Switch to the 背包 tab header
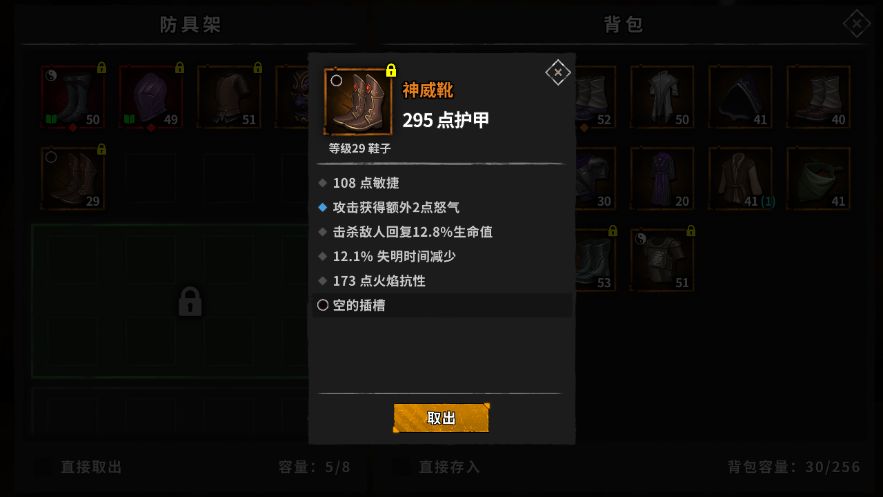The width and height of the screenshot is (883, 497). (x=623, y=24)
